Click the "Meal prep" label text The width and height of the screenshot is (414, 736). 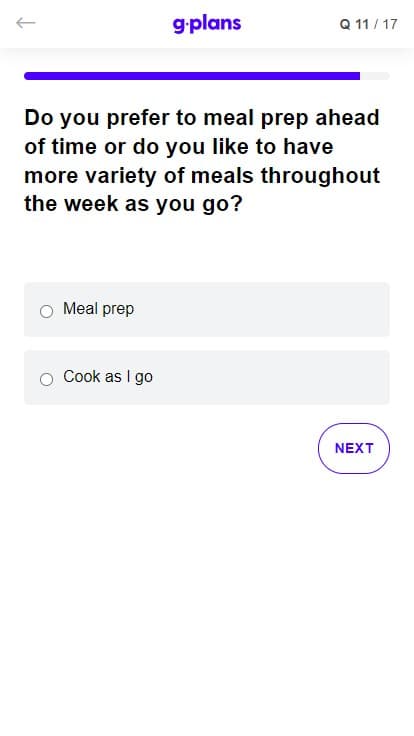pos(99,309)
